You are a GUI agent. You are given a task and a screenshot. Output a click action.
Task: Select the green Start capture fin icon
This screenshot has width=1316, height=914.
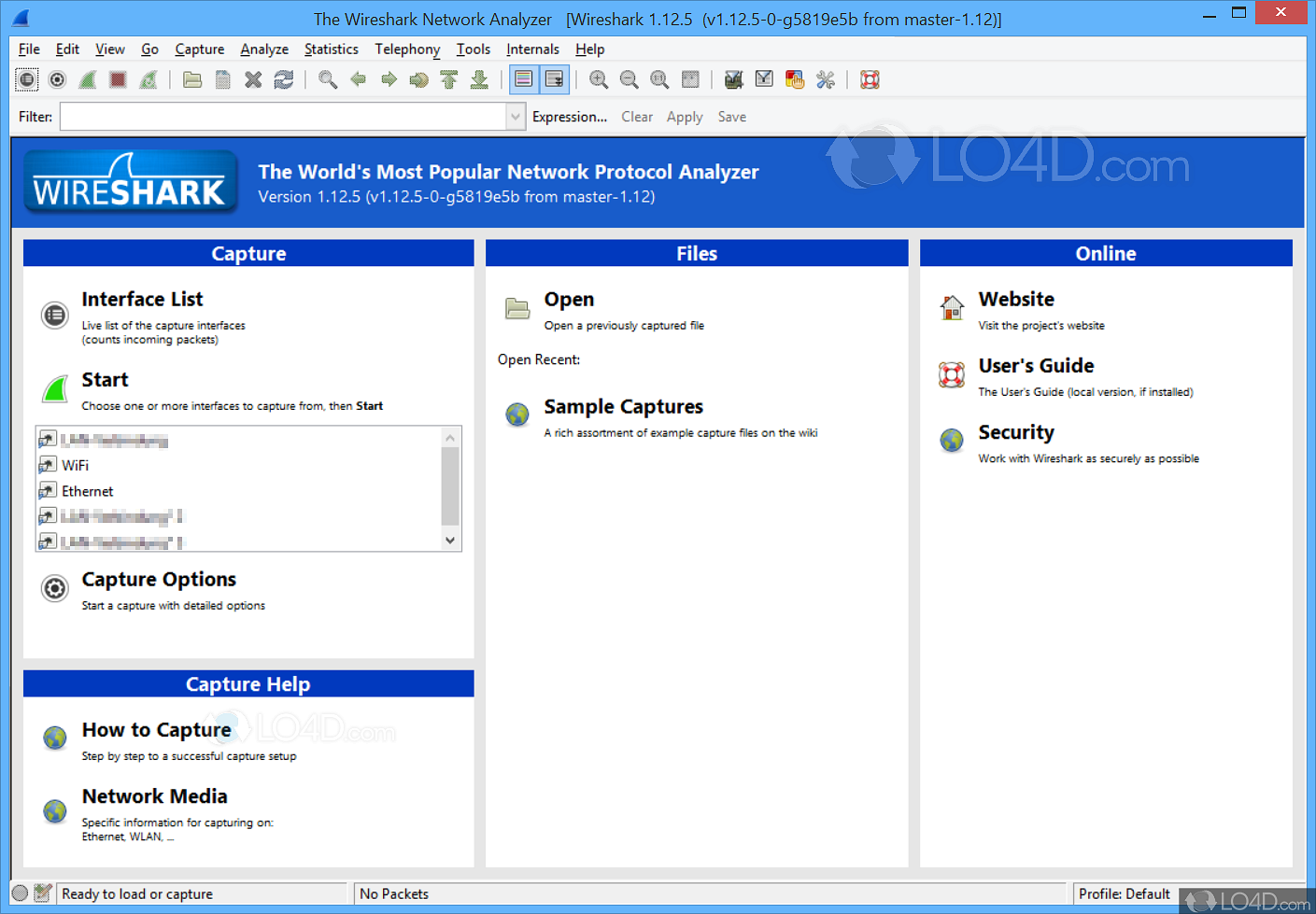pyautogui.click(x=87, y=79)
